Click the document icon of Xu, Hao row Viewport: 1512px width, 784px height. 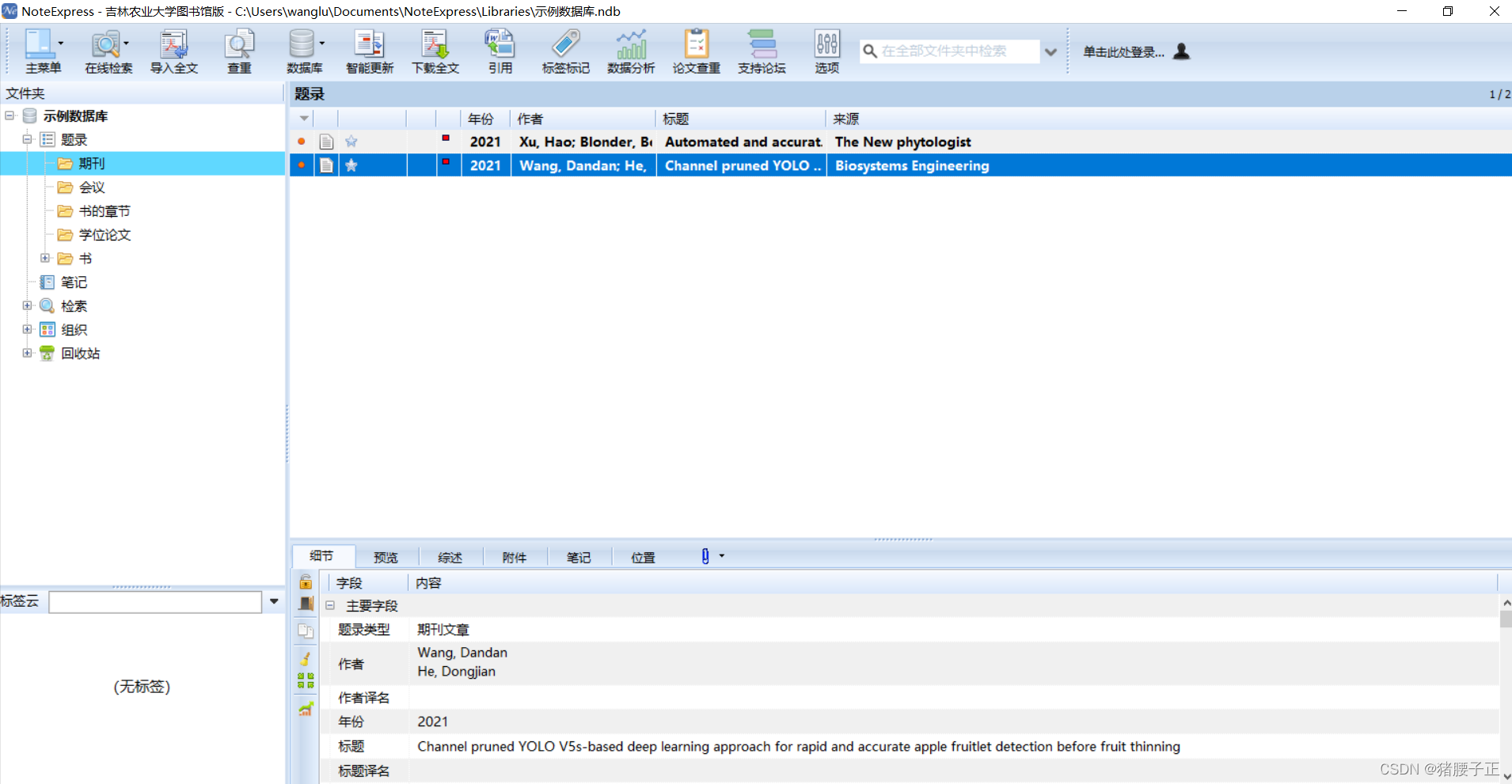tap(326, 142)
